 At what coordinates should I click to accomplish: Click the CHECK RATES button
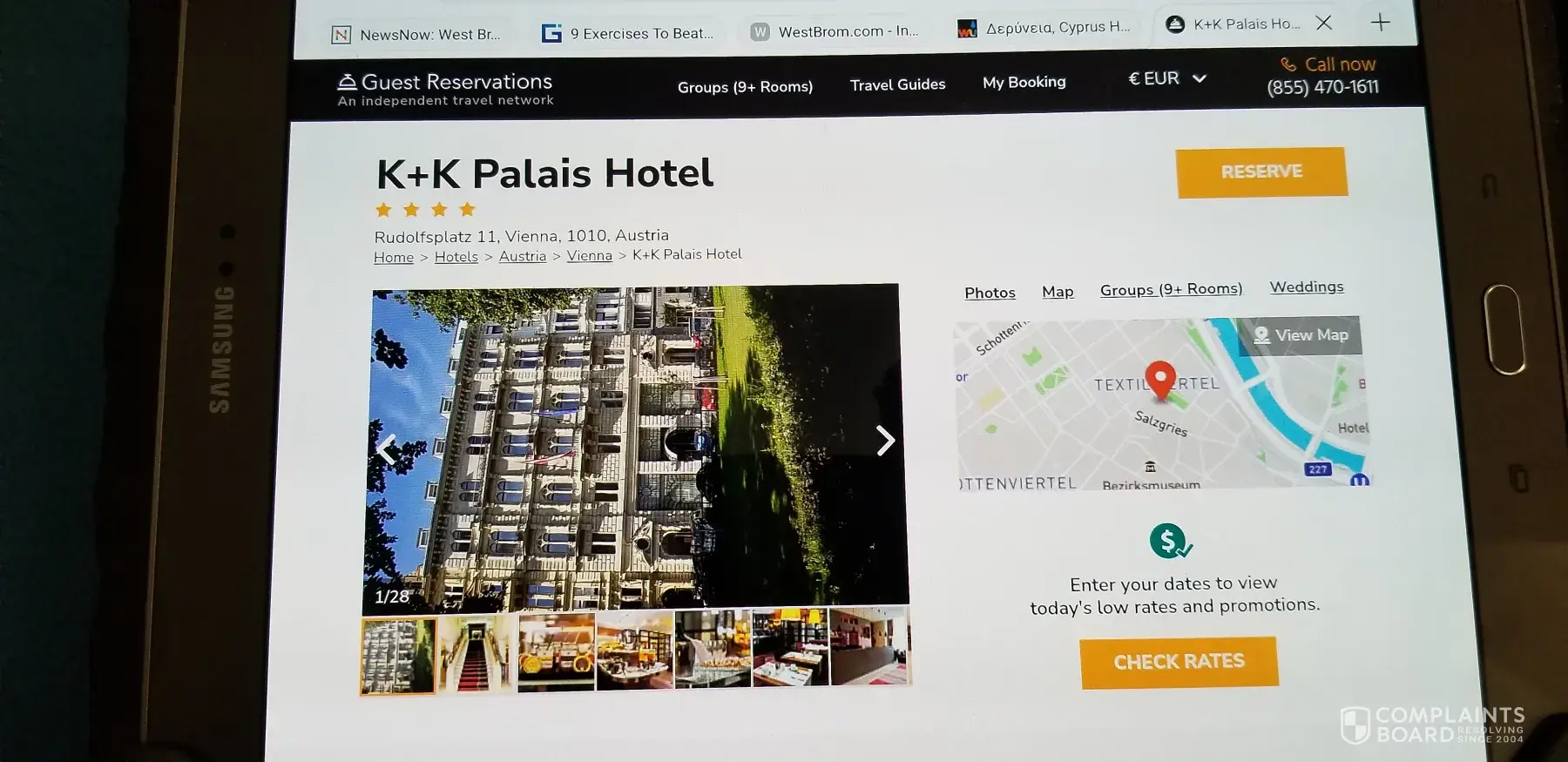point(1179,662)
